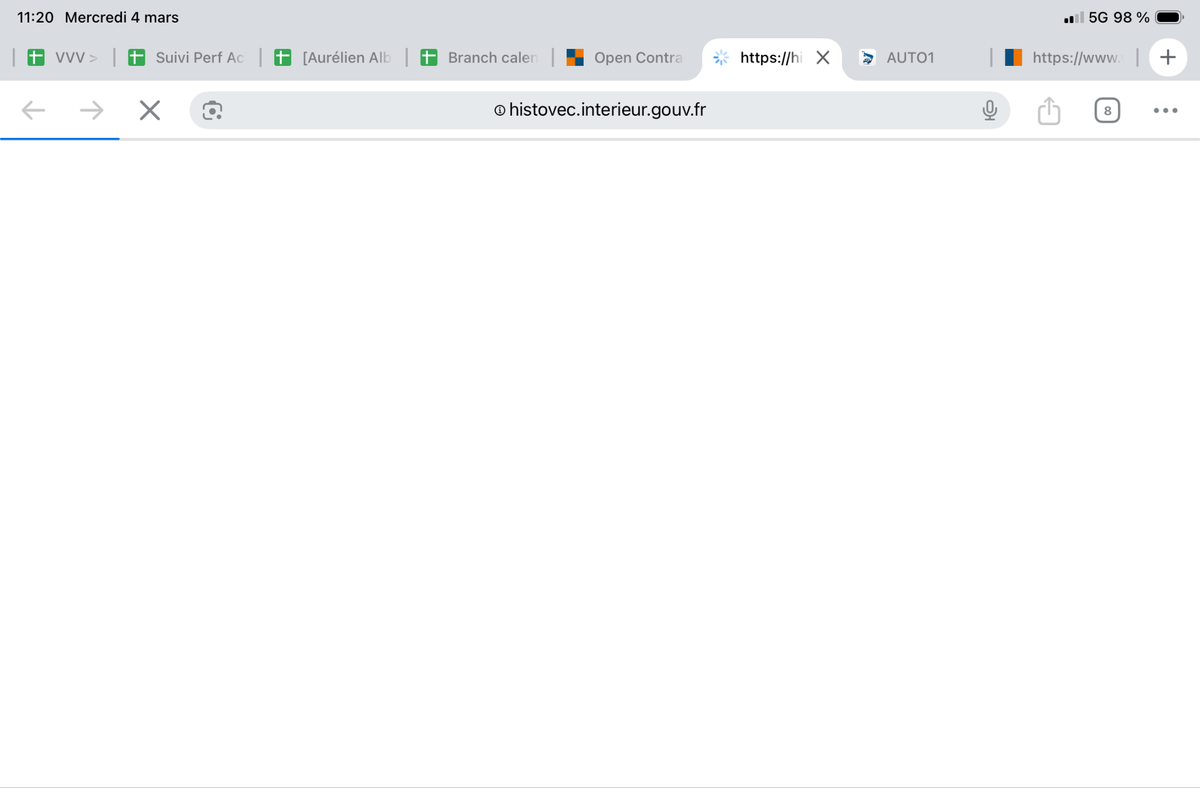Go forward to the next page
Viewport: 1200px width, 788px height.
point(92,110)
